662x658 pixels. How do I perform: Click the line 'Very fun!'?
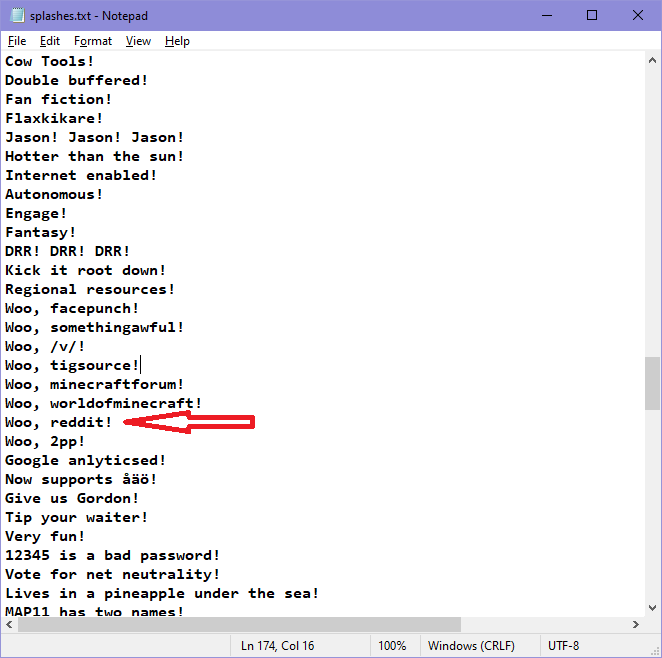point(45,537)
